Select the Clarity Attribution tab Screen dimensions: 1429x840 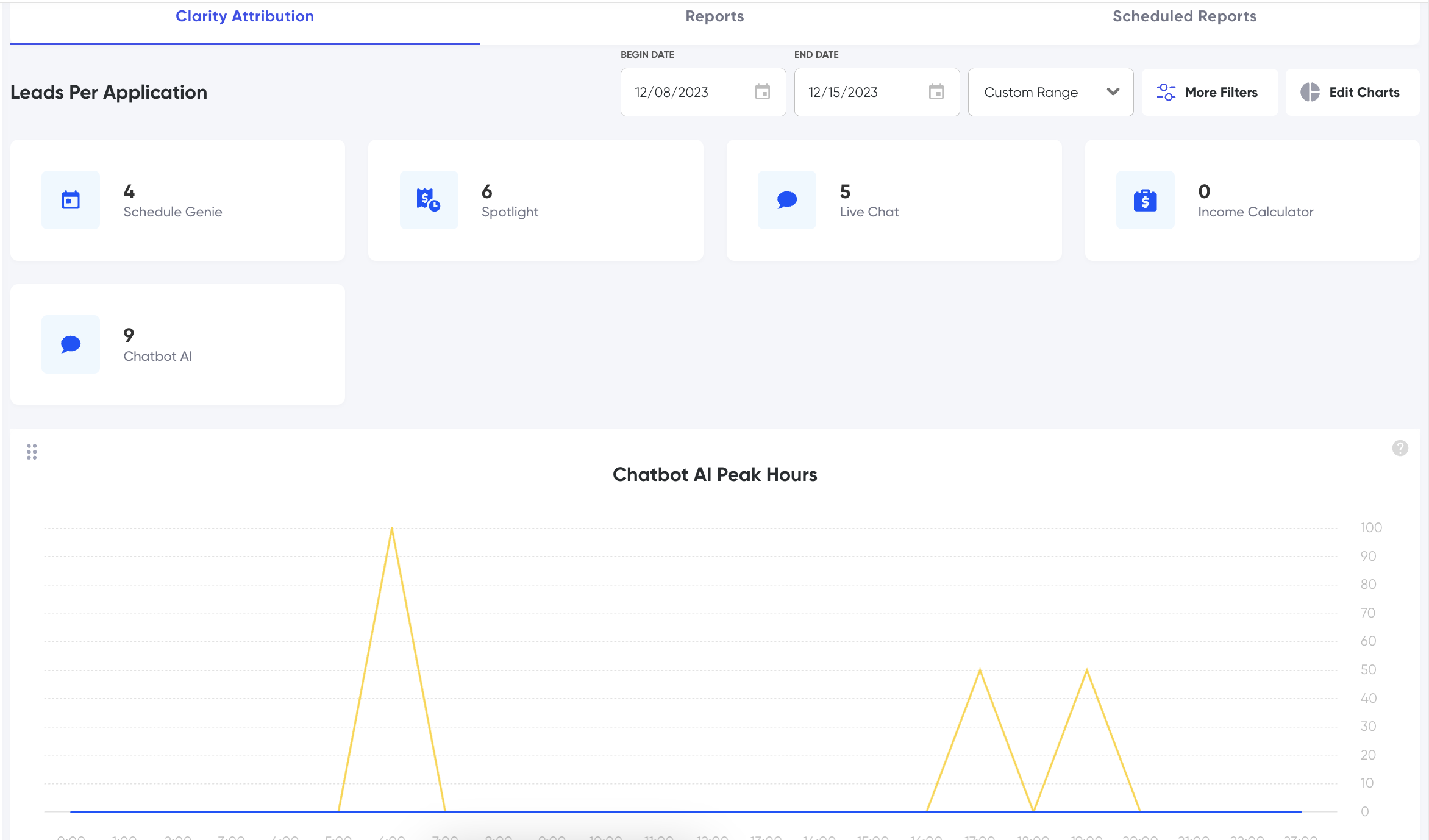(244, 16)
